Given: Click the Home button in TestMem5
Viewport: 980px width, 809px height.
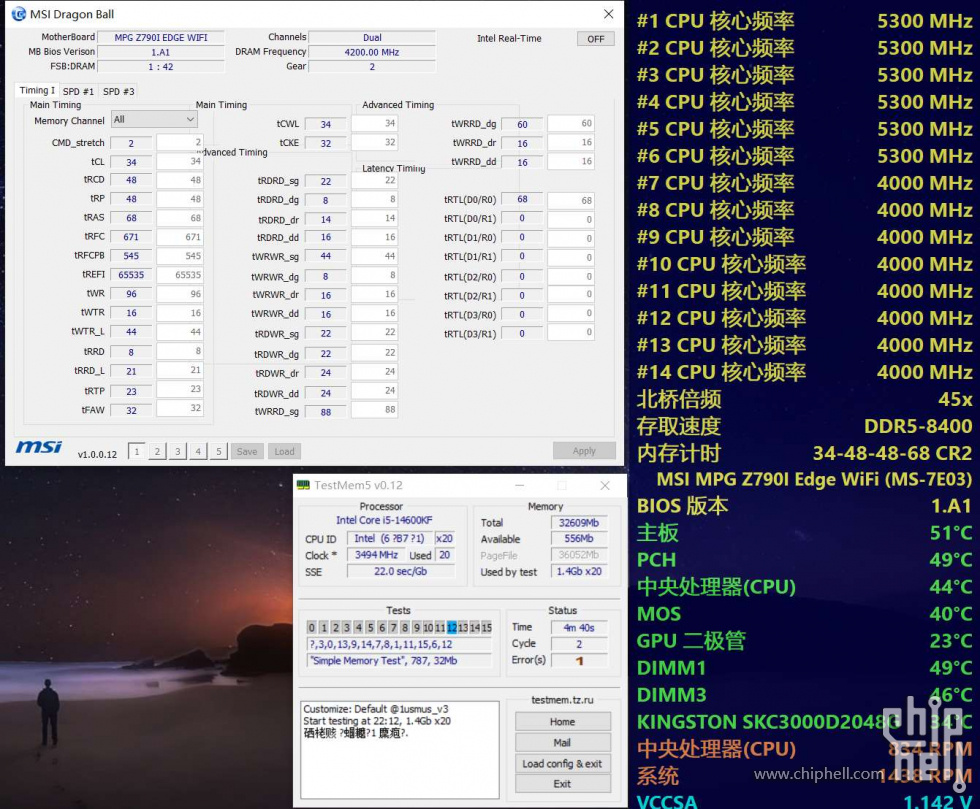Looking at the screenshot, I should coord(562,721).
